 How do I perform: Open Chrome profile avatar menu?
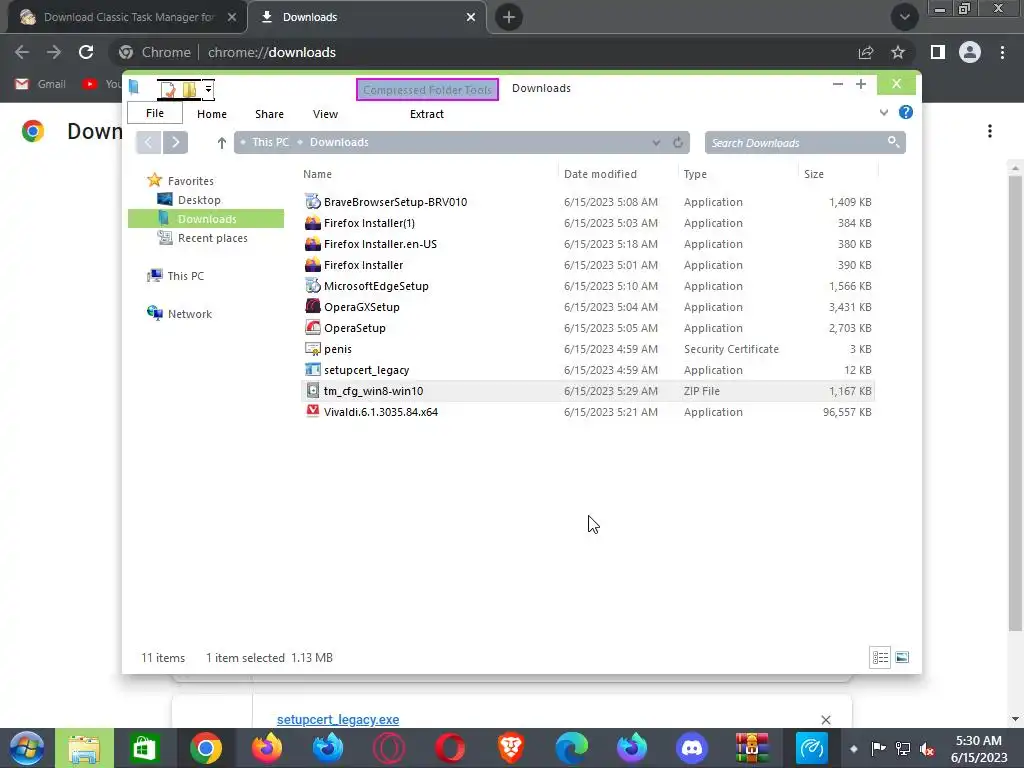(970, 52)
